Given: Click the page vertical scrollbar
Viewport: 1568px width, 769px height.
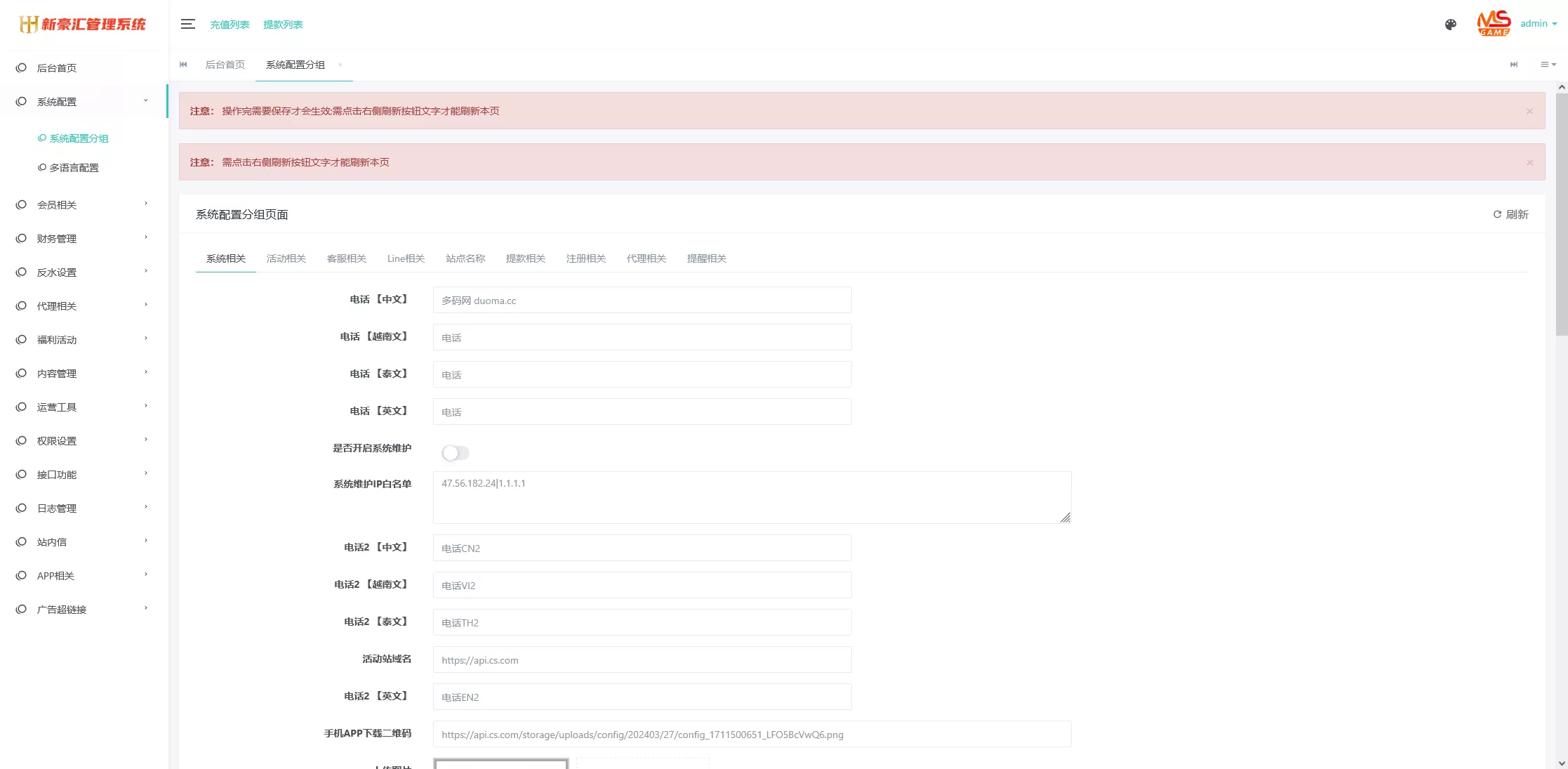Looking at the screenshot, I should pyautogui.click(x=1561, y=215).
